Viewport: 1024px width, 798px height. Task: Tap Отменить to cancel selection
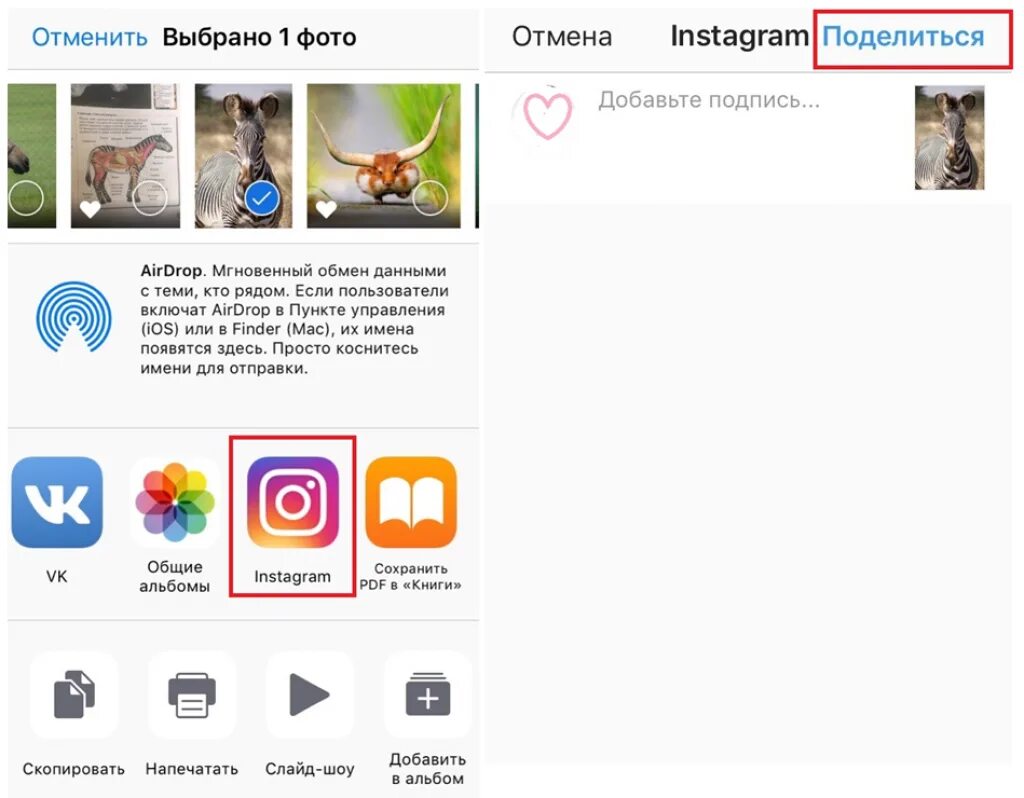click(89, 37)
